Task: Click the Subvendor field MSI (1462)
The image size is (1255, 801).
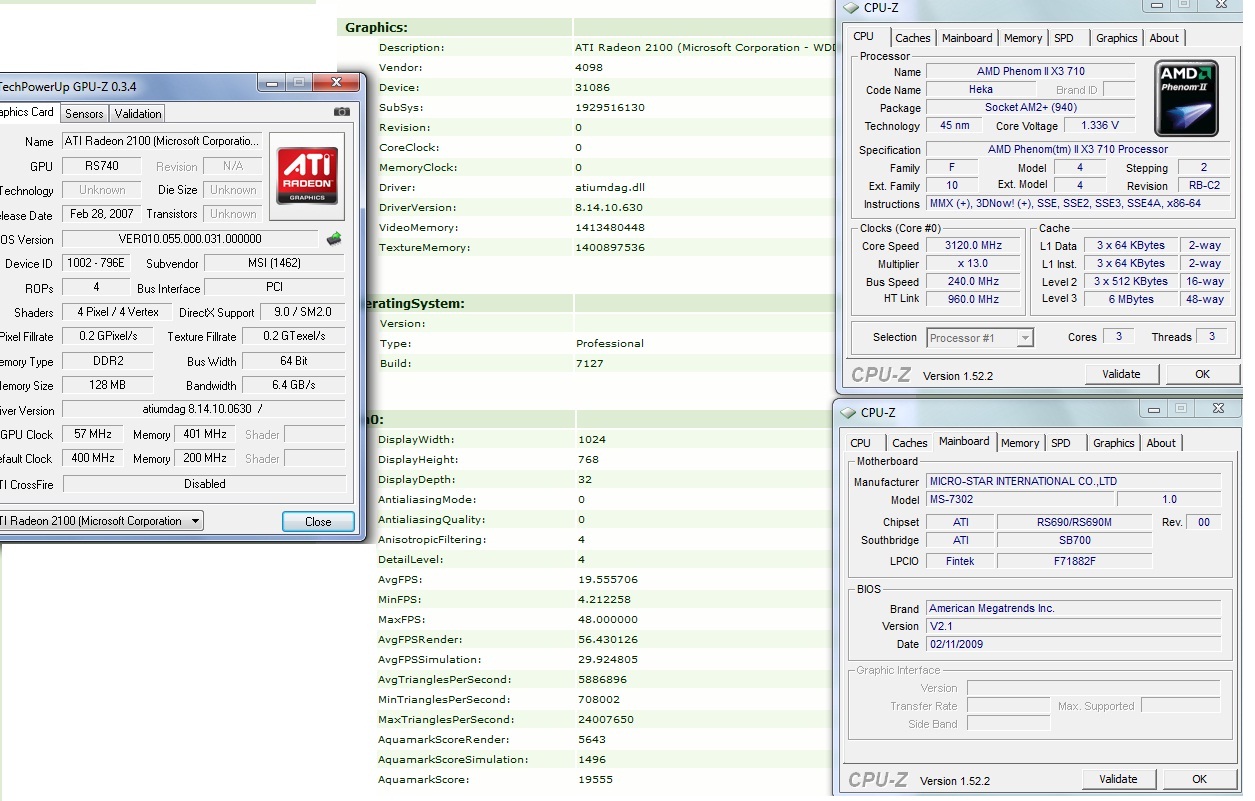Action: [x=275, y=264]
